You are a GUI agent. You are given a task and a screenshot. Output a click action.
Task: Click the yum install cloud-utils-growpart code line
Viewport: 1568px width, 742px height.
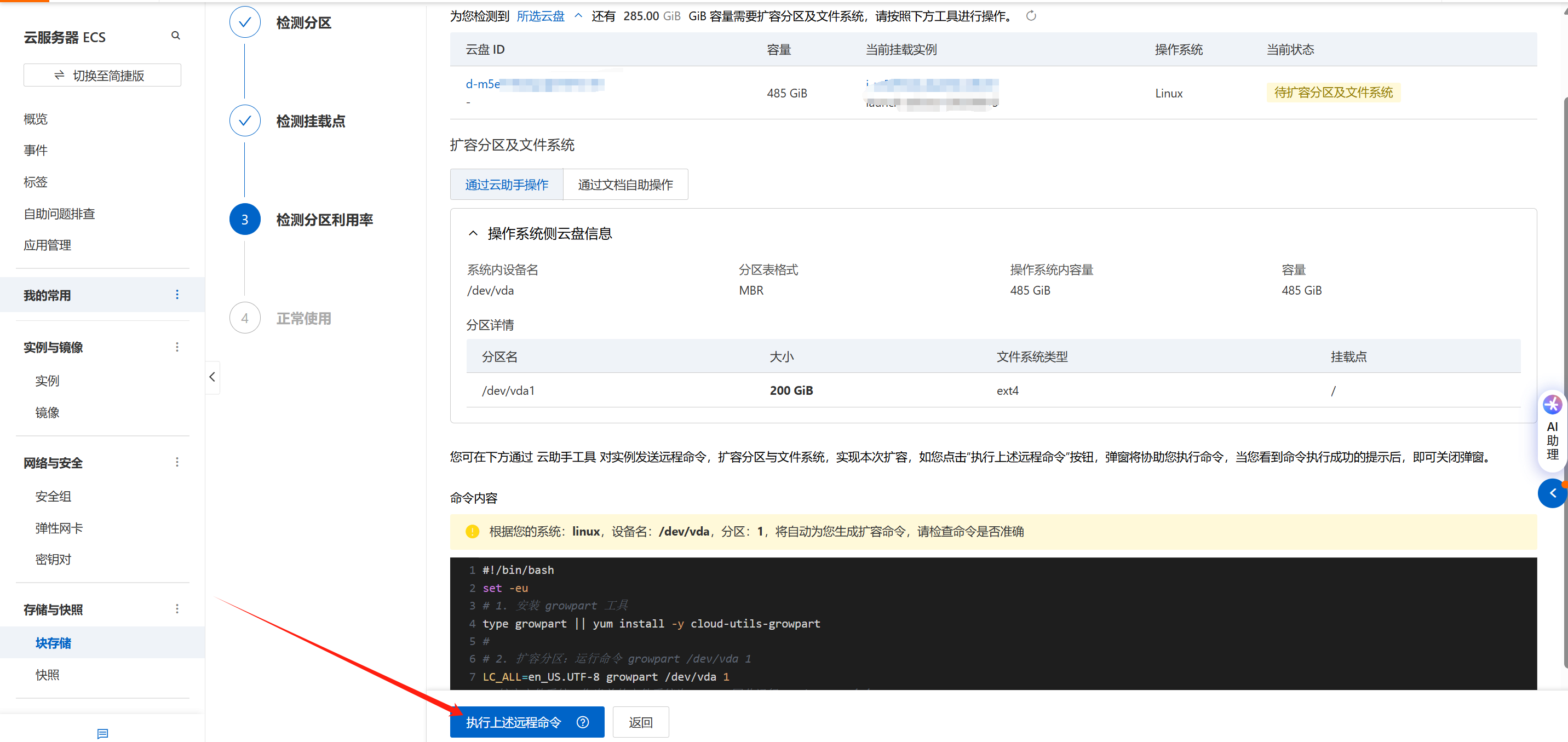pyautogui.click(x=651, y=623)
